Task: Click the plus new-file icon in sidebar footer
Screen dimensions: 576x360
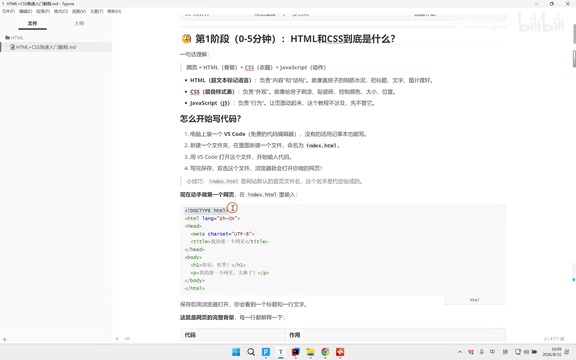Action: tap(4, 339)
